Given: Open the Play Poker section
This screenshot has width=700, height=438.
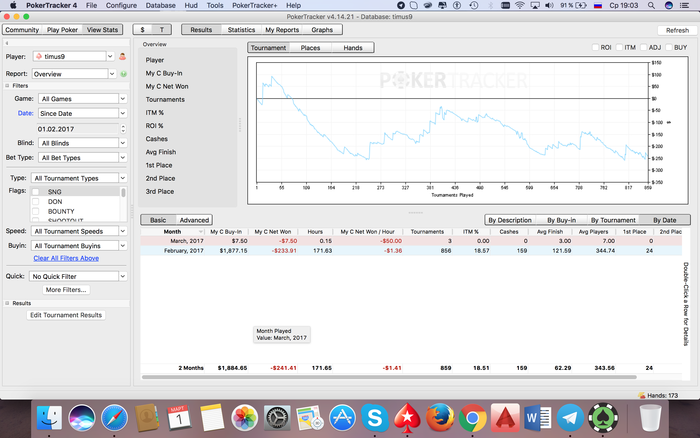Looking at the screenshot, I should click(62, 30).
